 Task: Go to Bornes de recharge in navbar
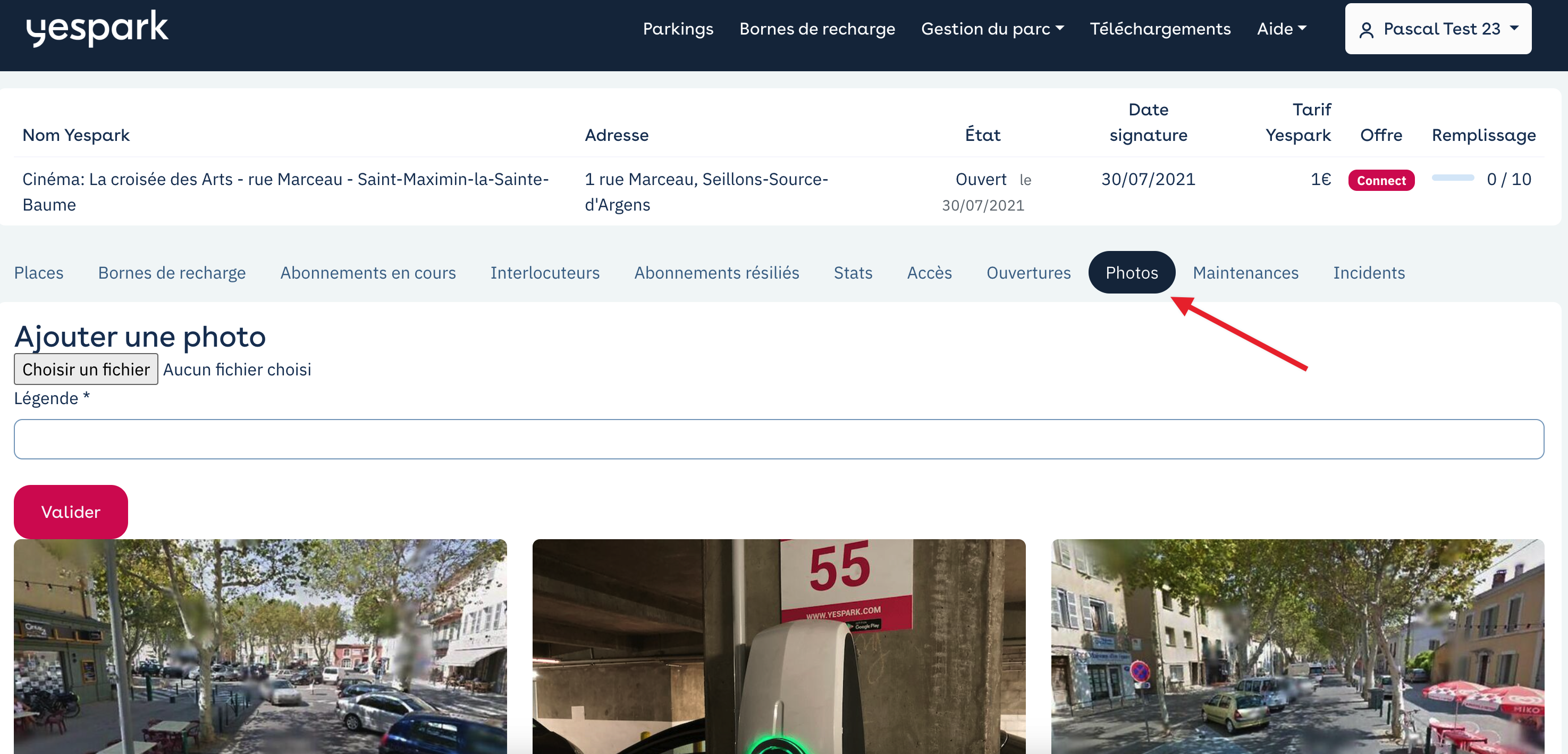tap(817, 29)
